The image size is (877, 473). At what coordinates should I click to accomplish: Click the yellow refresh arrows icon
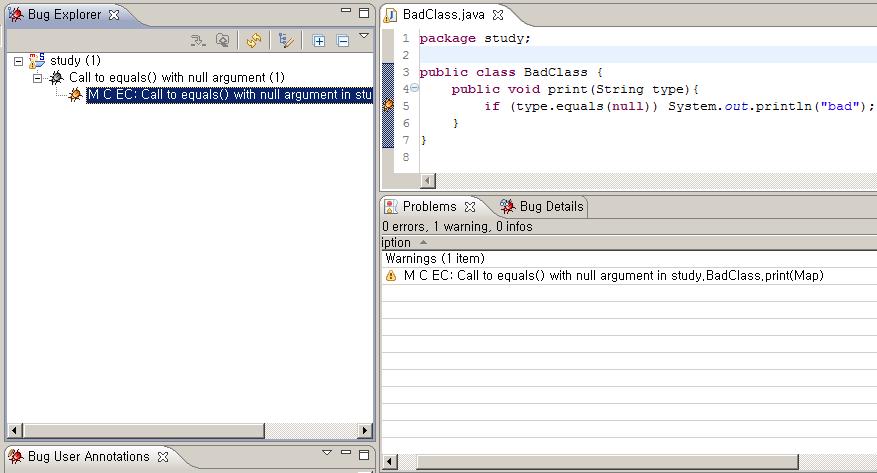click(x=254, y=40)
